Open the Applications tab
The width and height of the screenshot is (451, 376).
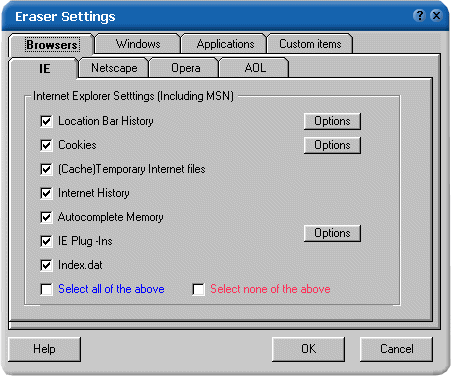coord(225,44)
